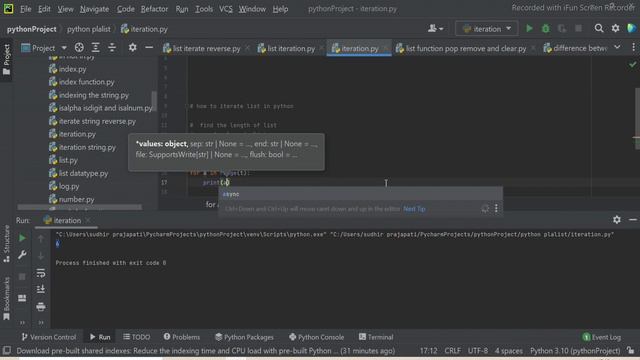Open the Navigate menu
Viewport: 640px width, 360px height.
[x=94, y=9]
